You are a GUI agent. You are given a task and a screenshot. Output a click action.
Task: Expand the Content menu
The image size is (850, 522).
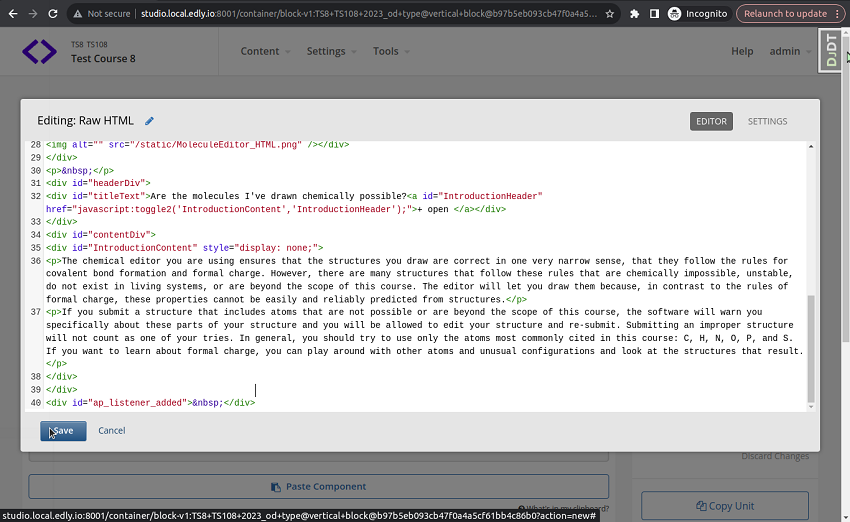click(x=265, y=51)
